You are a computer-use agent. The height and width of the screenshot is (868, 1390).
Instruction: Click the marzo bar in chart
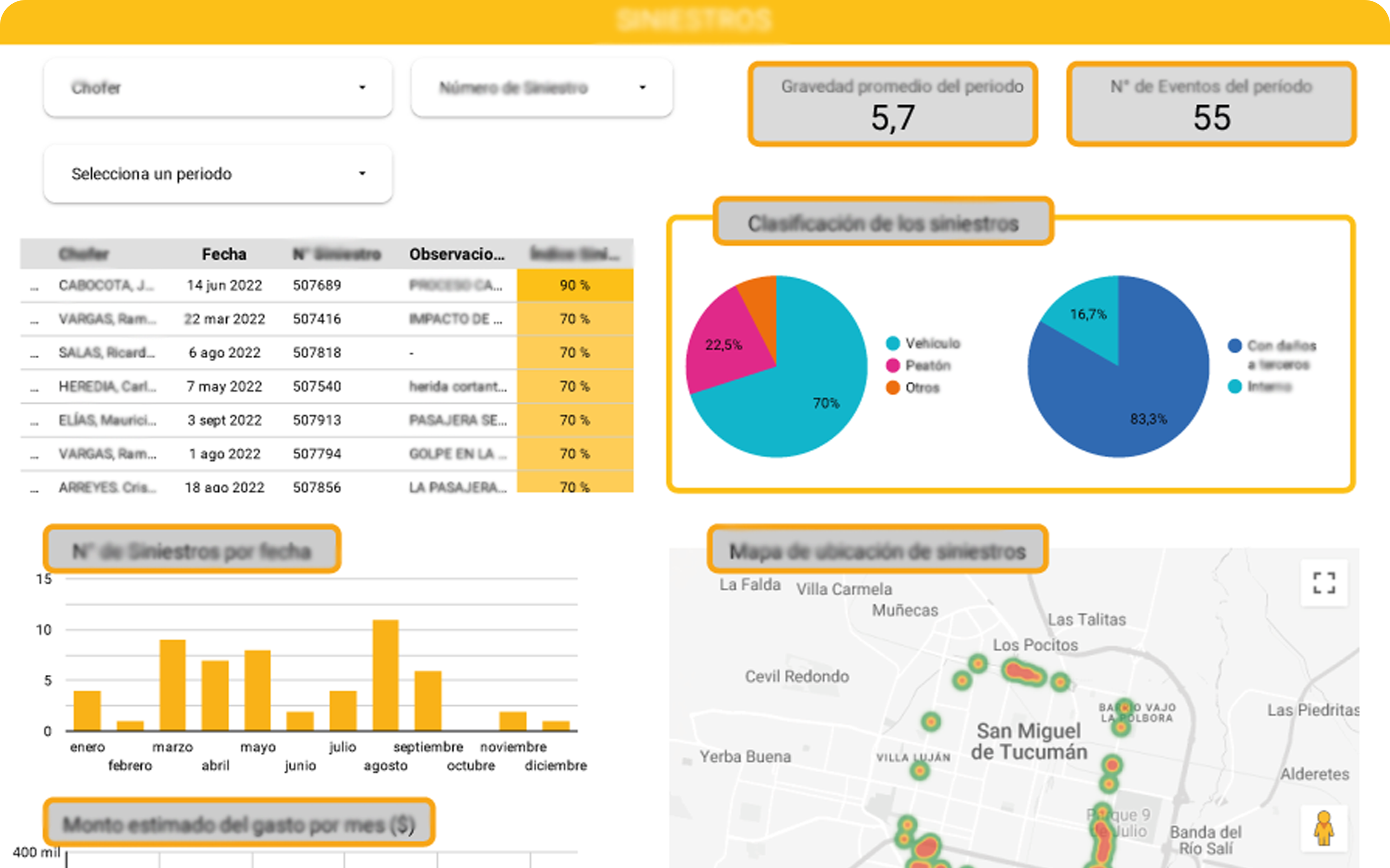[172, 685]
